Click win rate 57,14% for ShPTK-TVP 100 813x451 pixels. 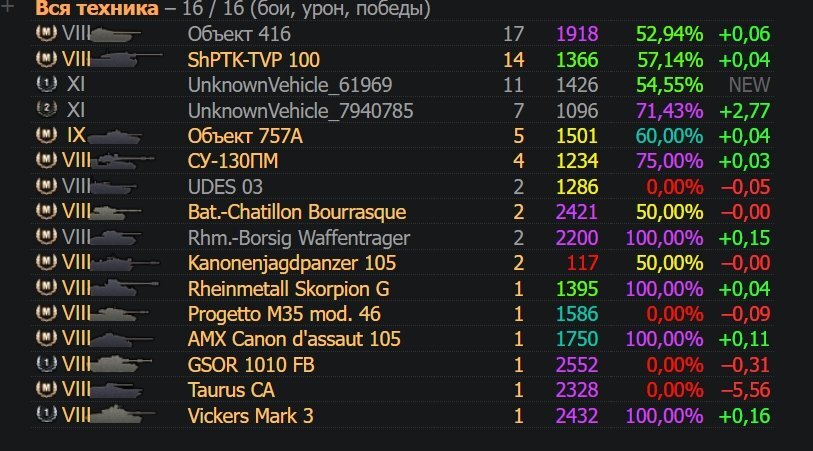click(x=670, y=60)
